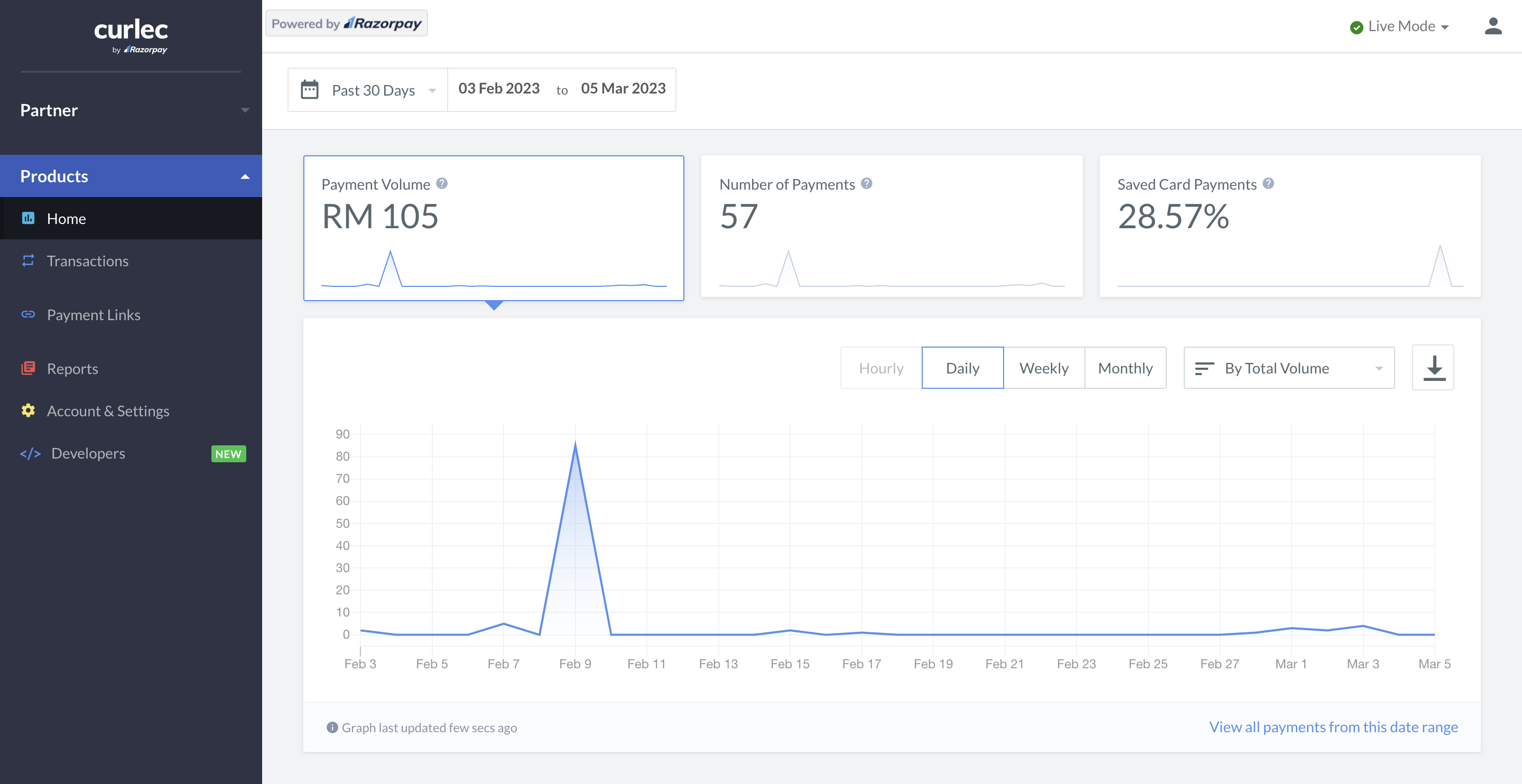Open the user profile icon
The image size is (1522, 784).
(1493, 26)
